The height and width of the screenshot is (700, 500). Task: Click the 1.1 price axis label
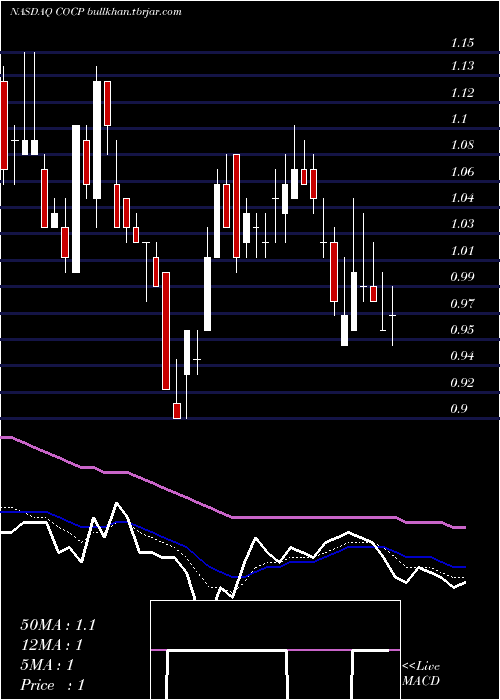(x=458, y=119)
